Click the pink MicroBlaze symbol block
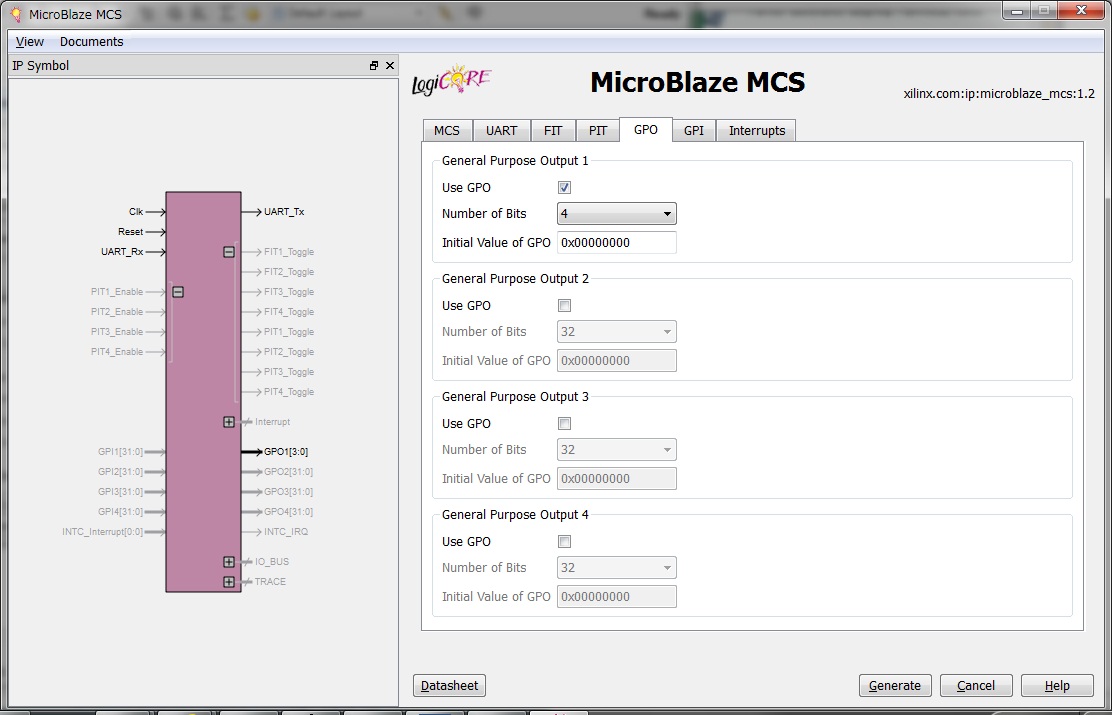 [x=204, y=392]
